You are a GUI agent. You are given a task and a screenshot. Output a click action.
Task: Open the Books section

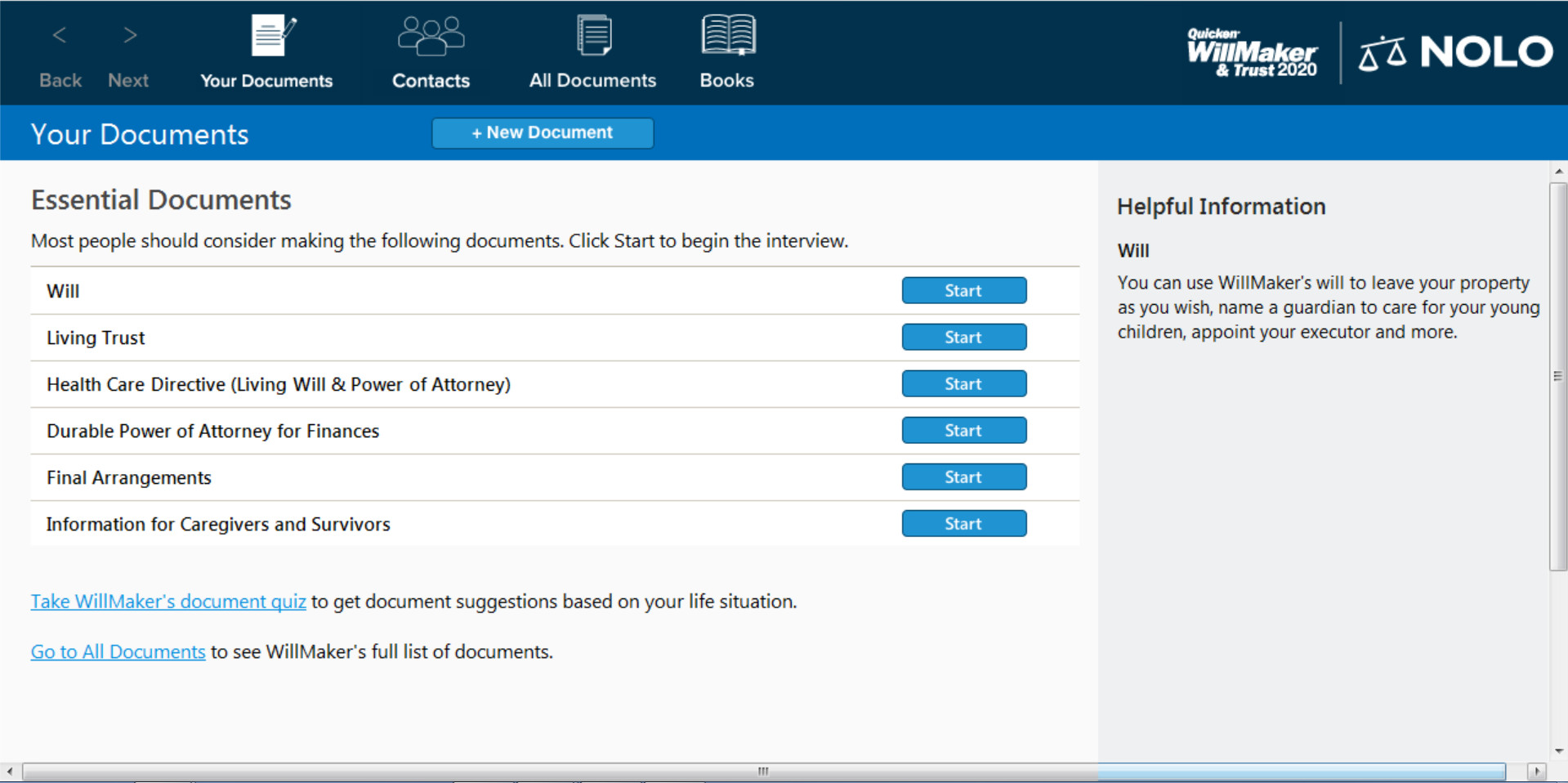(726, 51)
